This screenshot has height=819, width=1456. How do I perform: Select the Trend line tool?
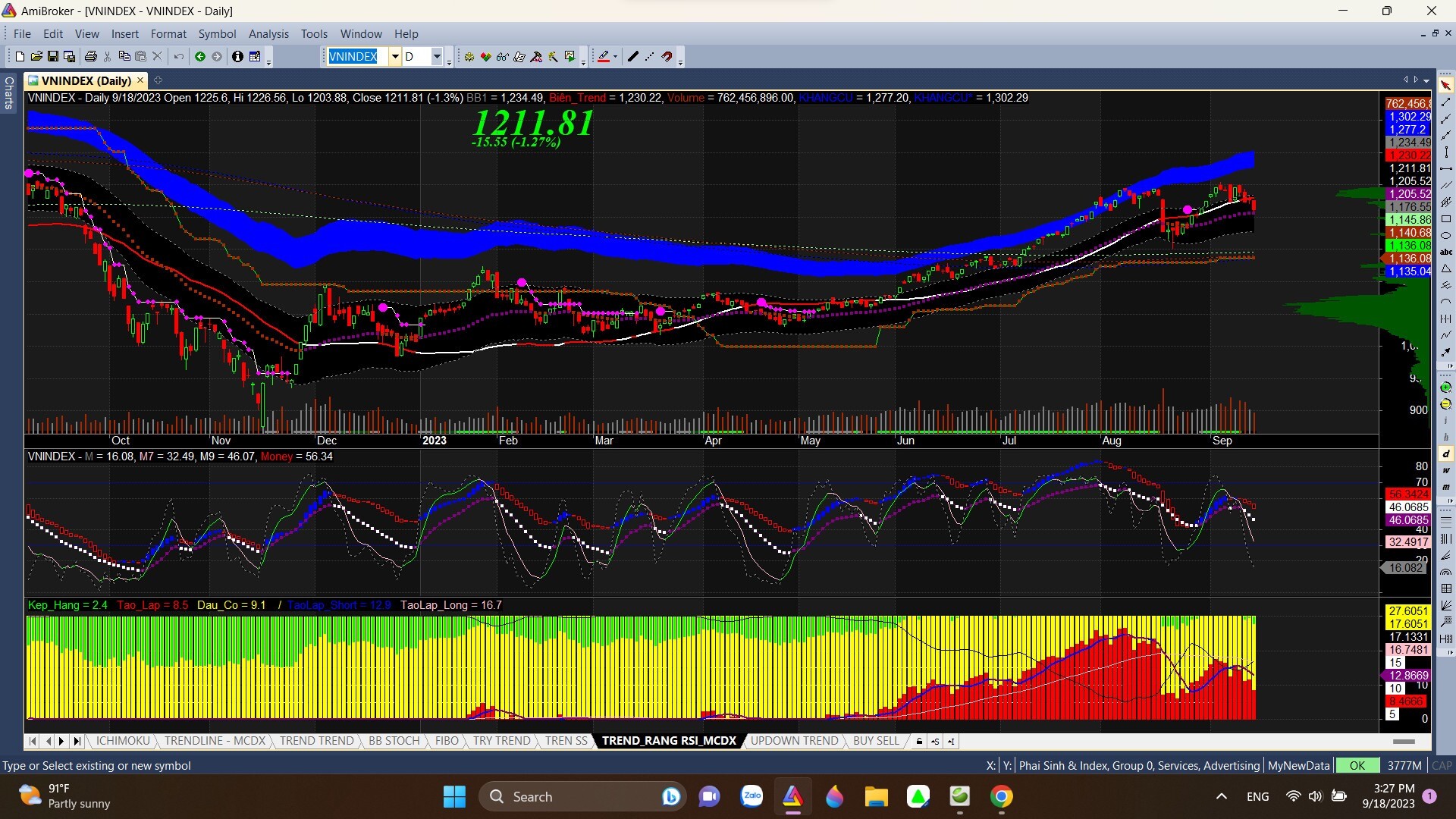tap(1446, 102)
